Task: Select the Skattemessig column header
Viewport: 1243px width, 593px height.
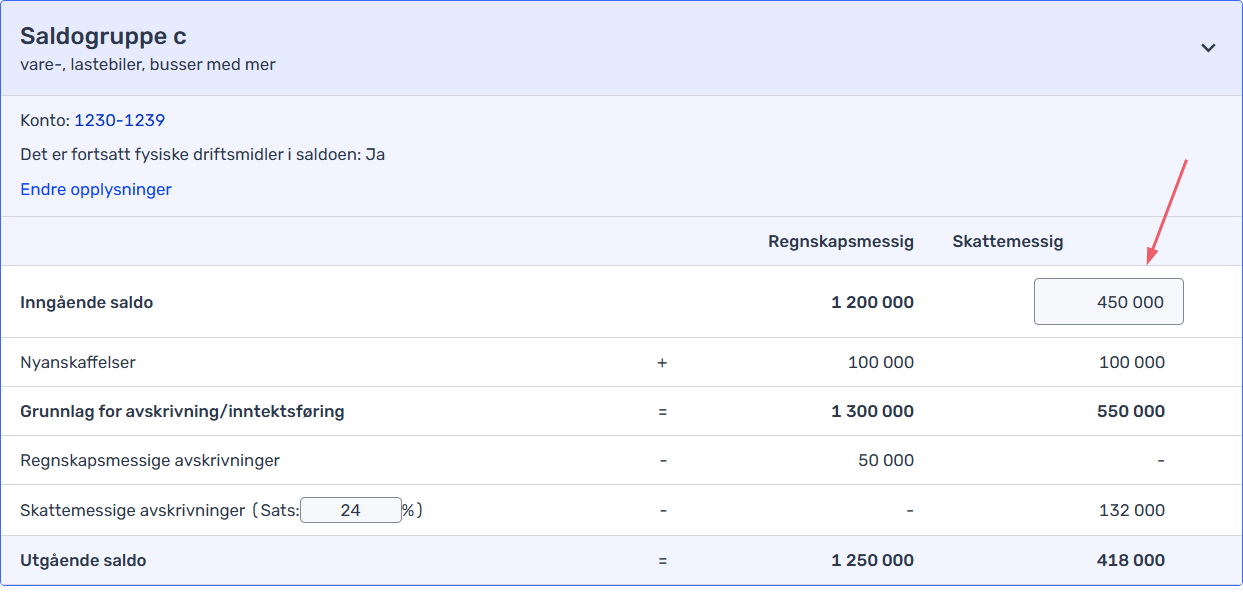Action: coord(1007,241)
